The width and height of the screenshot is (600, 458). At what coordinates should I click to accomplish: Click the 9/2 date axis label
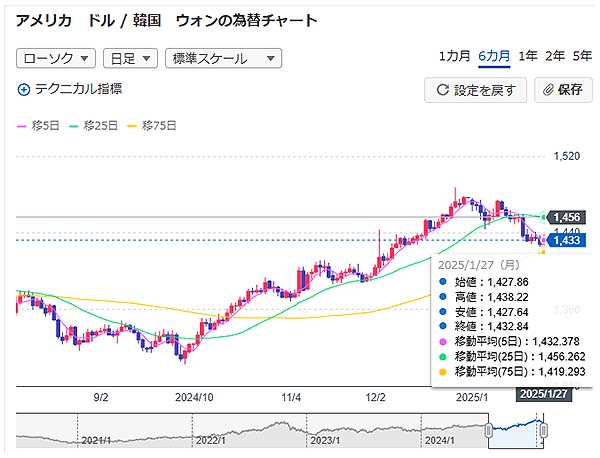(x=101, y=398)
